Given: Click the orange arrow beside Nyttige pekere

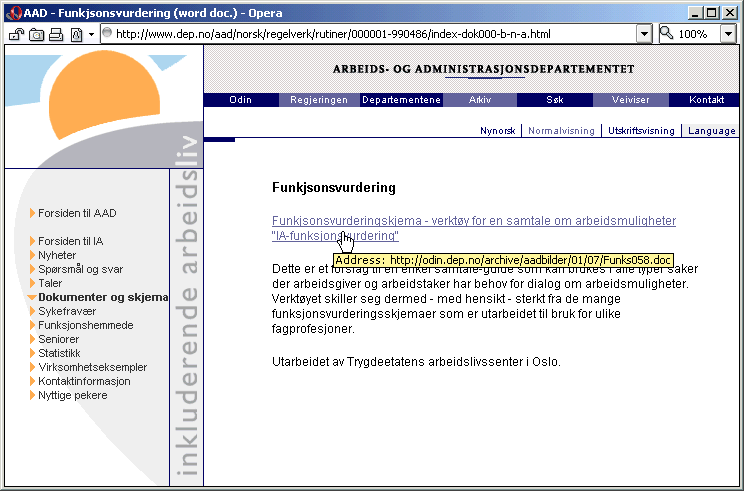Looking at the screenshot, I should pyautogui.click(x=32, y=395).
